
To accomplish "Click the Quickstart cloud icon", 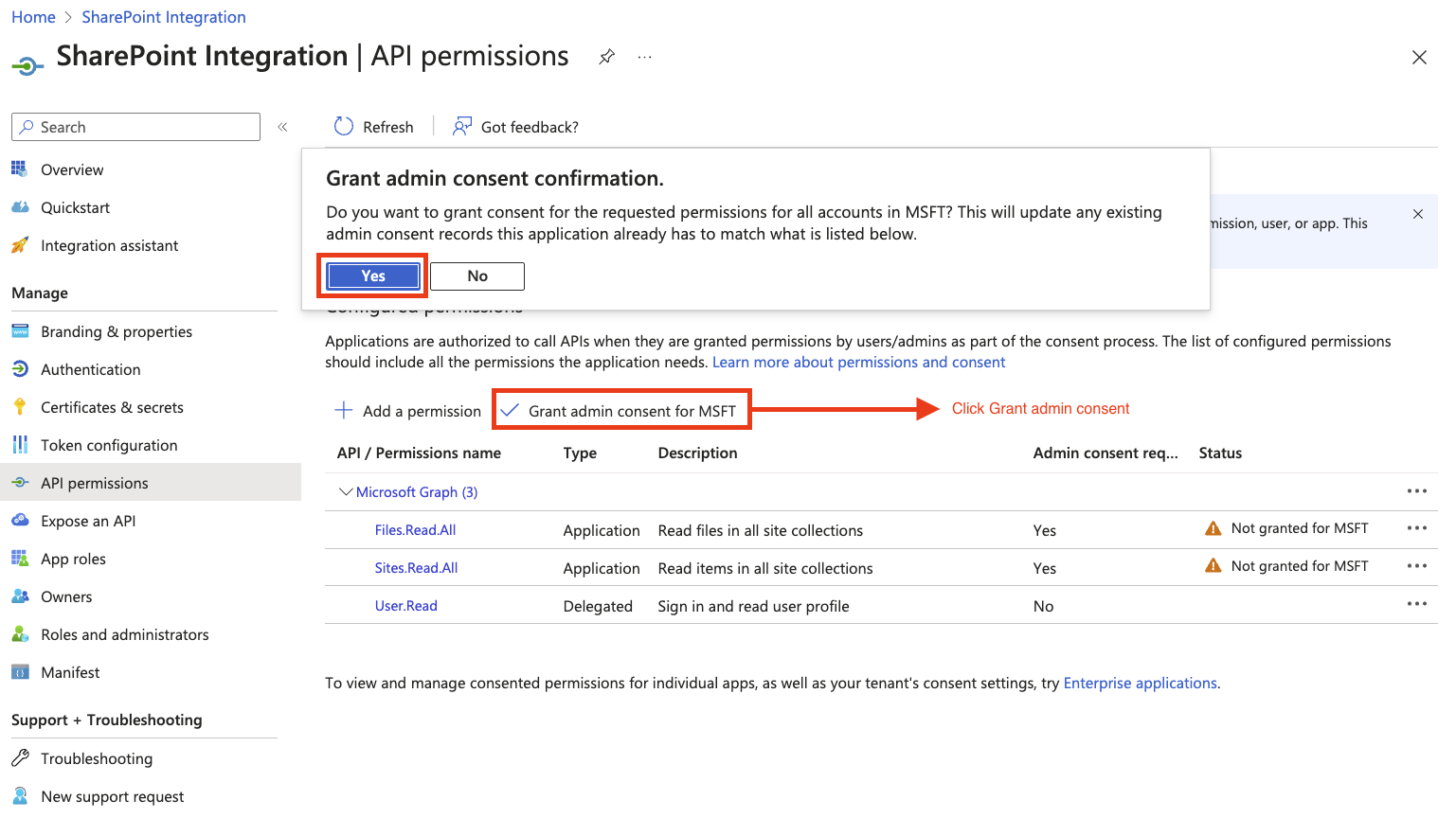I will tap(20, 207).
